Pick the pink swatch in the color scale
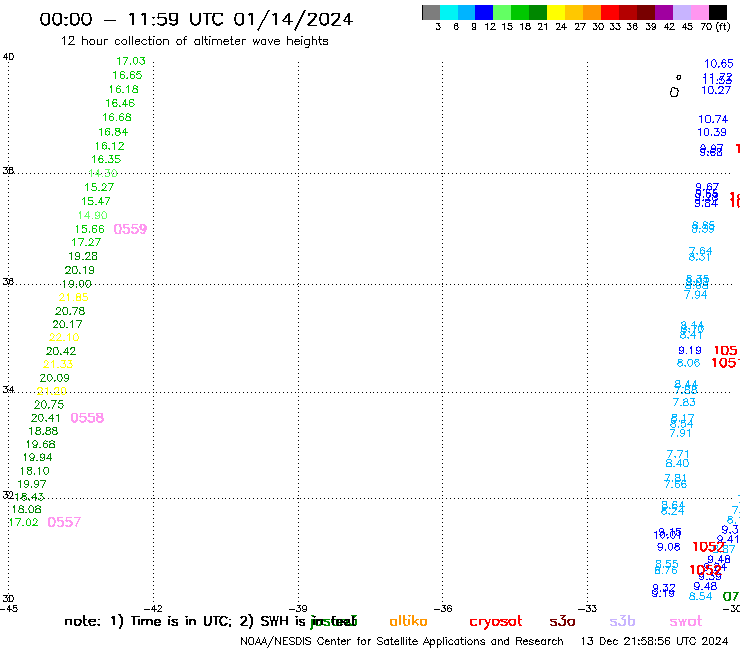This screenshot has height=650, width=740. 700,12
